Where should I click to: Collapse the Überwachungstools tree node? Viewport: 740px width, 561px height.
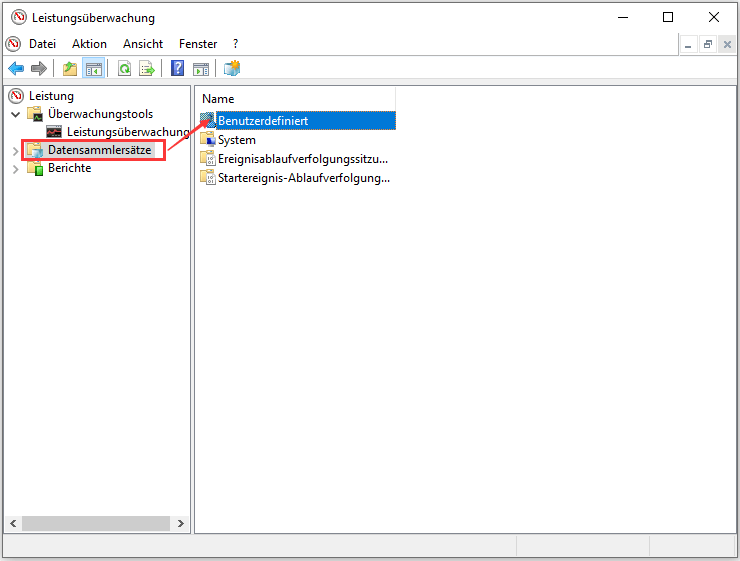click(15, 114)
